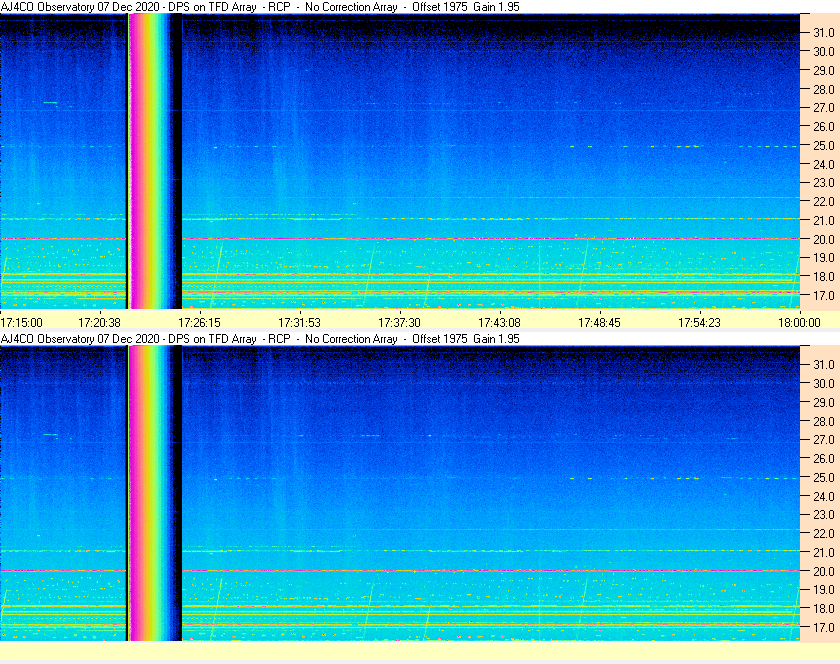This screenshot has width=840, height=664.
Task: Click 24.0 frequency label on upper spectrogram
Action: (824, 164)
